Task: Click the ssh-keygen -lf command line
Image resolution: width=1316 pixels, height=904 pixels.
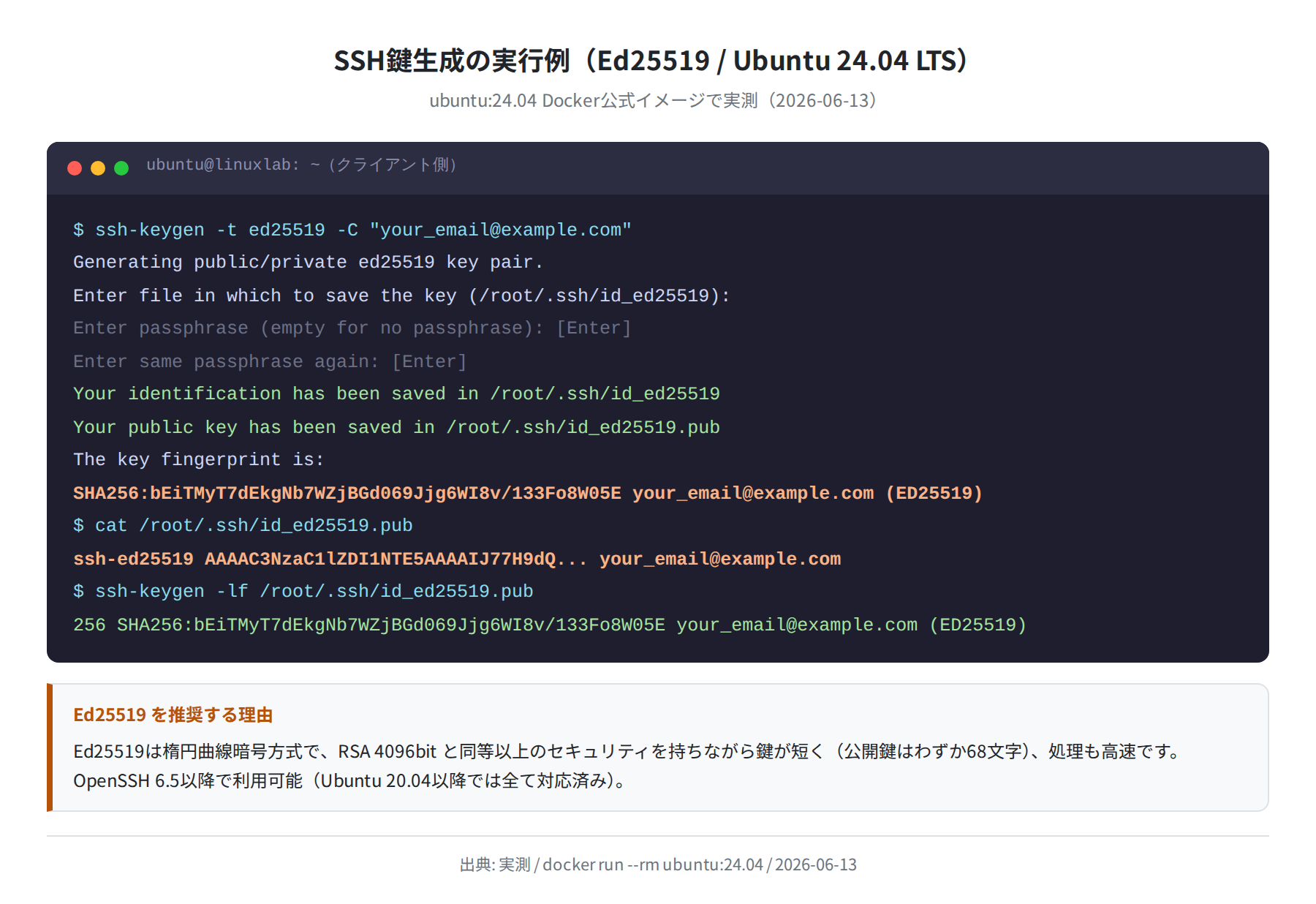Action: click(303, 591)
